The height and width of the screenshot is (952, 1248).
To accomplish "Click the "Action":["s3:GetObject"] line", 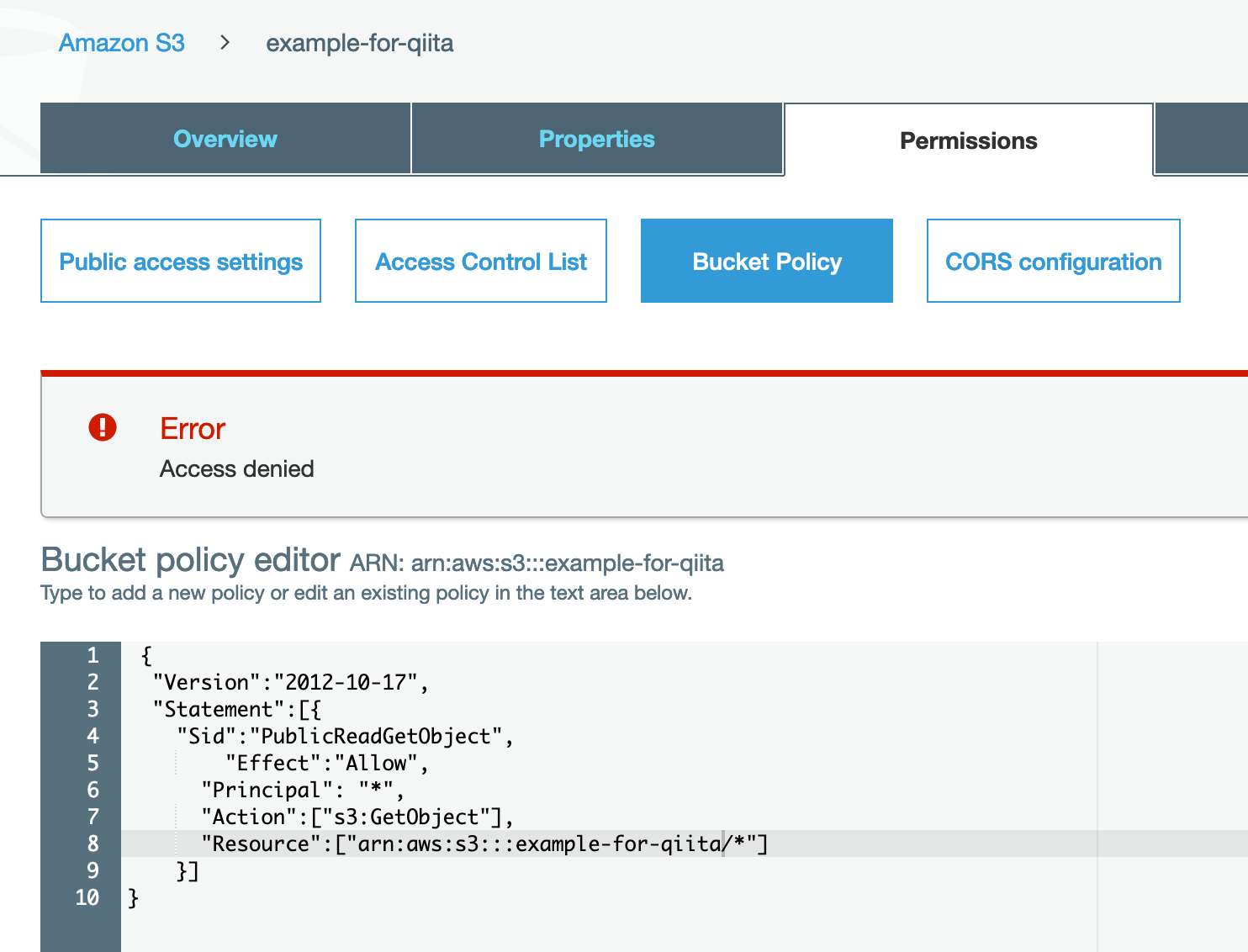I will click(357, 817).
